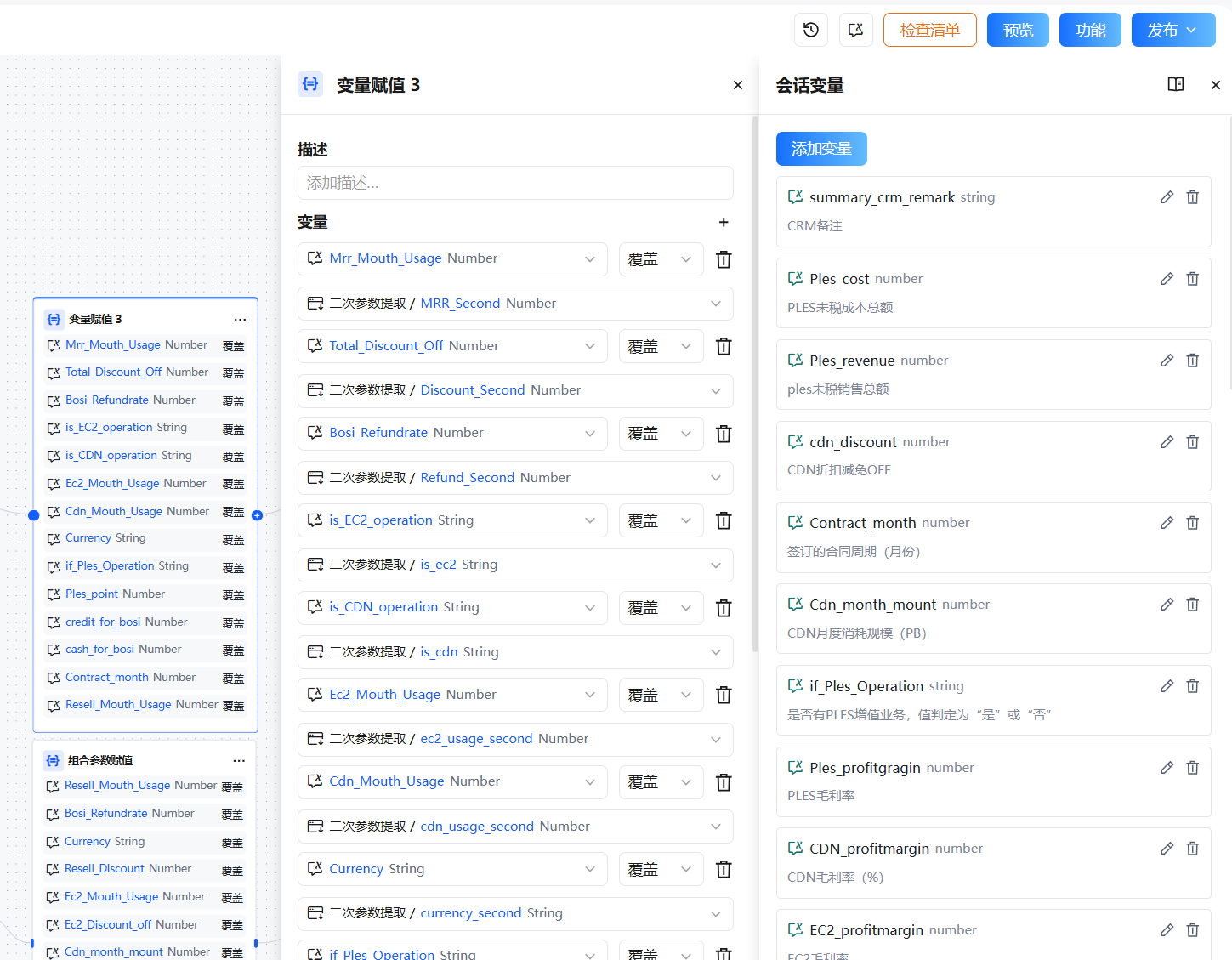Open the 变量赋值 3 node options menu
Image resolution: width=1232 pixels, height=960 pixels.
pyautogui.click(x=240, y=319)
